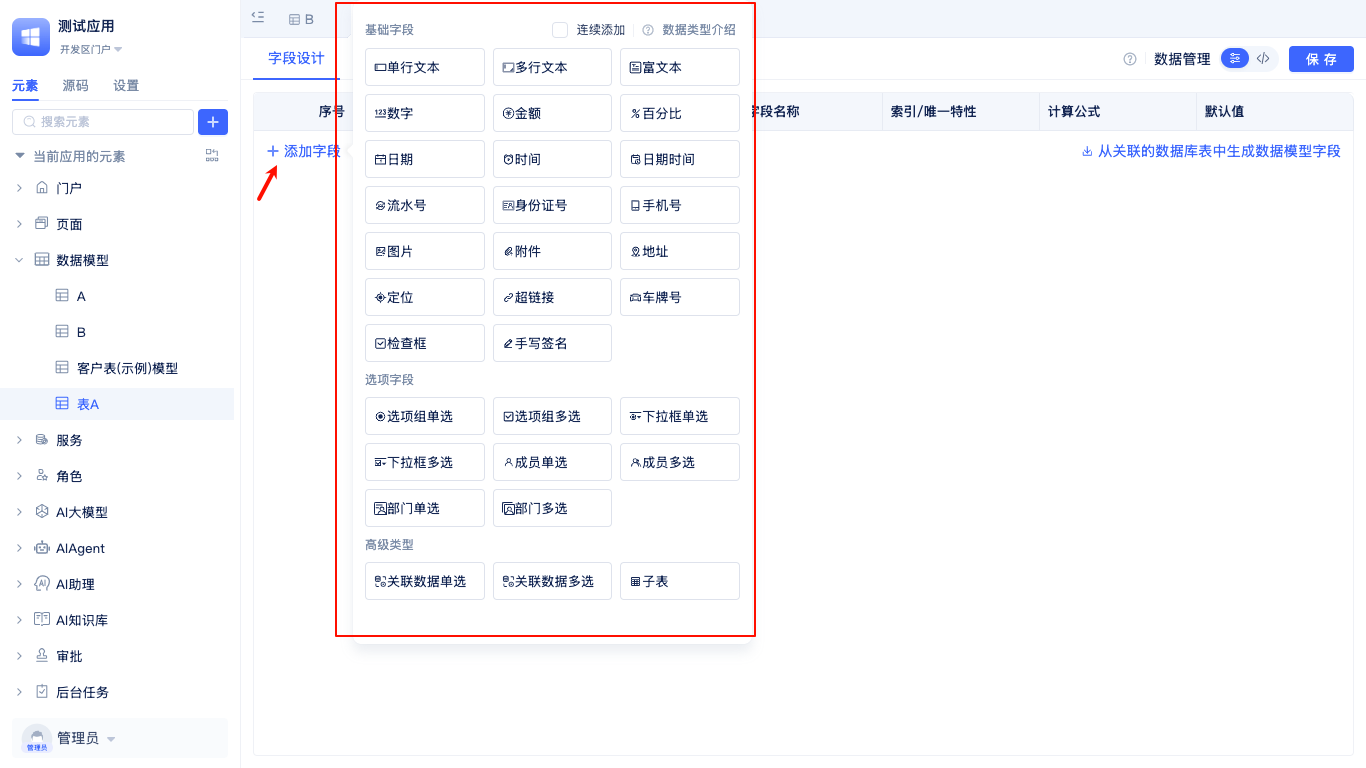The width and height of the screenshot is (1366, 768).
Task: Choose the 成员单选 field type
Action: point(552,462)
